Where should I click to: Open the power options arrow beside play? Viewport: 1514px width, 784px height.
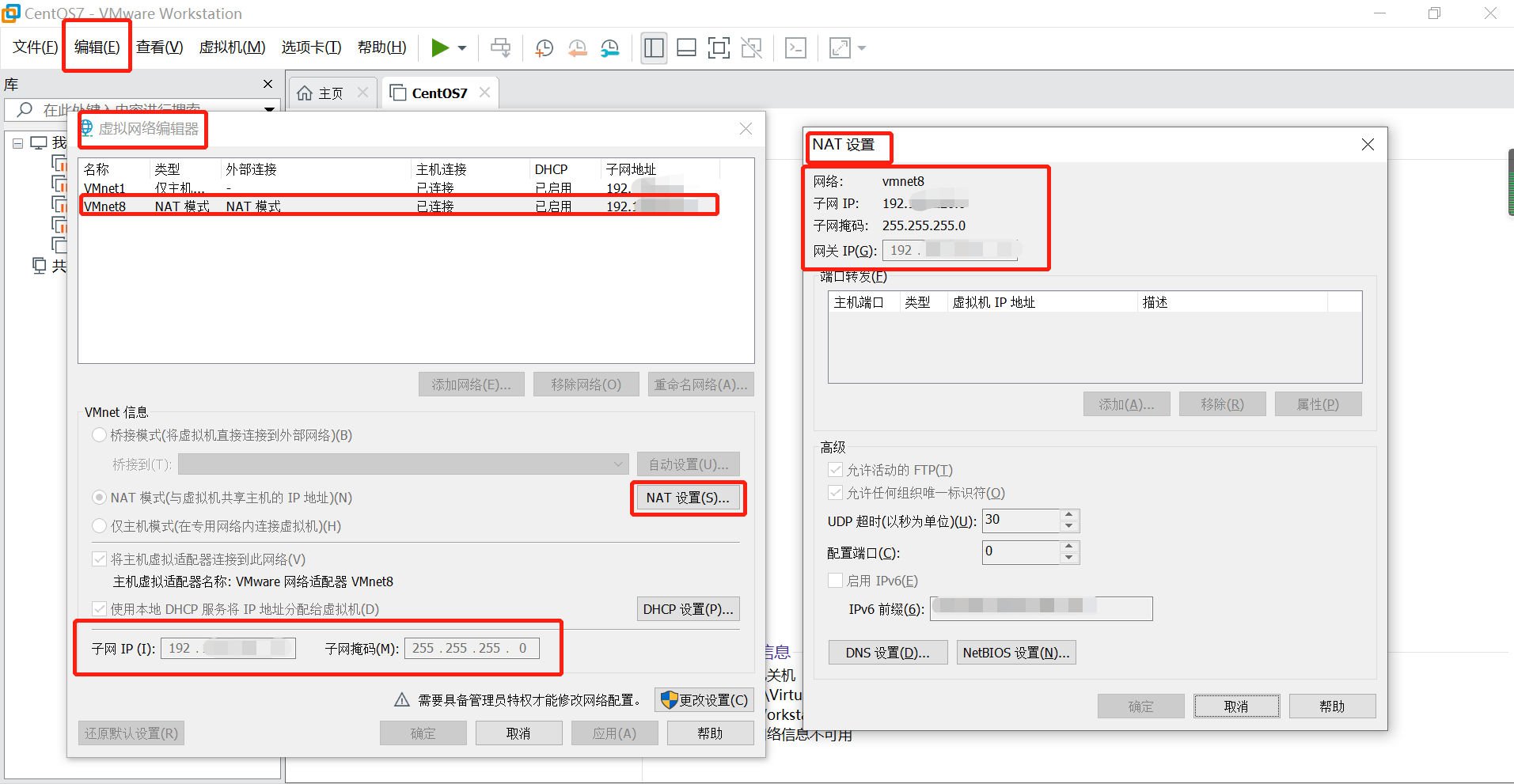tap(462, 48)
